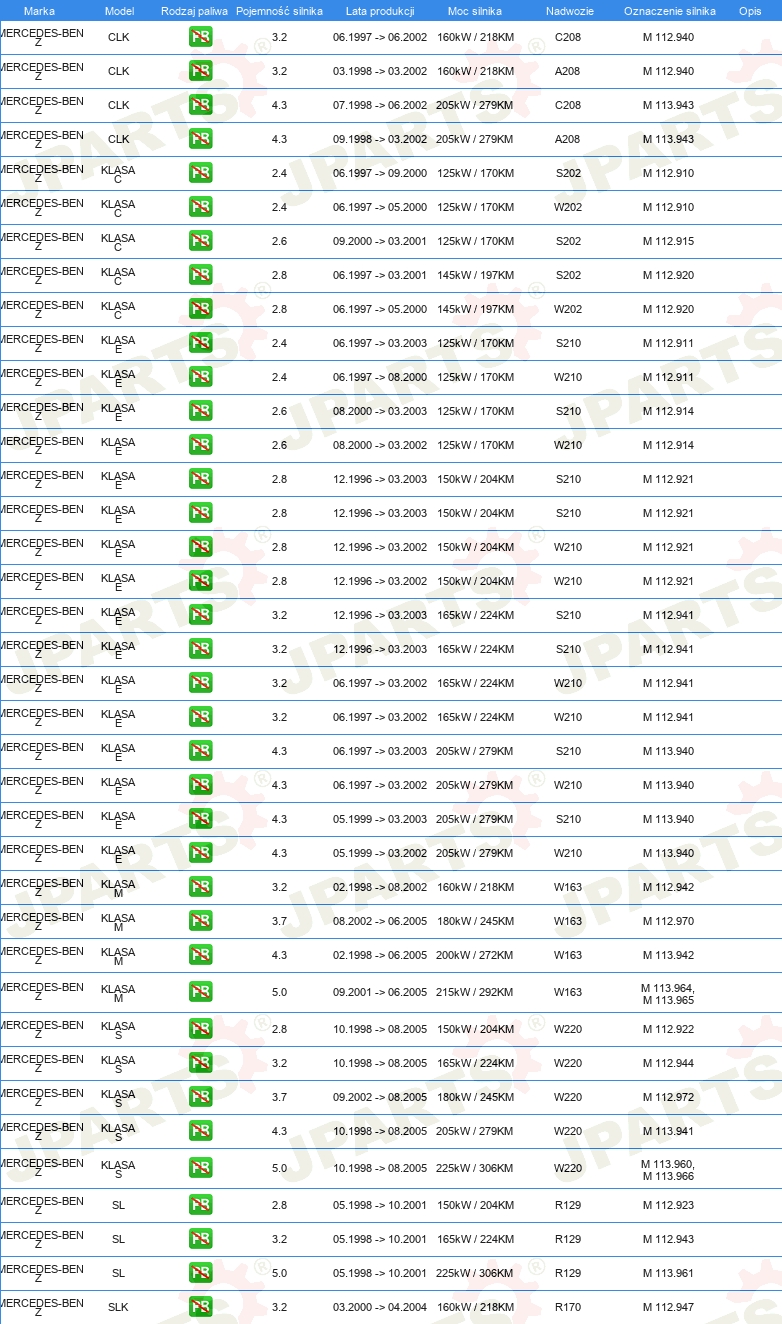Select fuel icon for KLASA E 2.4 S210
The height and width of the screenshot is (1324, 782).
[x=201, y=343]
